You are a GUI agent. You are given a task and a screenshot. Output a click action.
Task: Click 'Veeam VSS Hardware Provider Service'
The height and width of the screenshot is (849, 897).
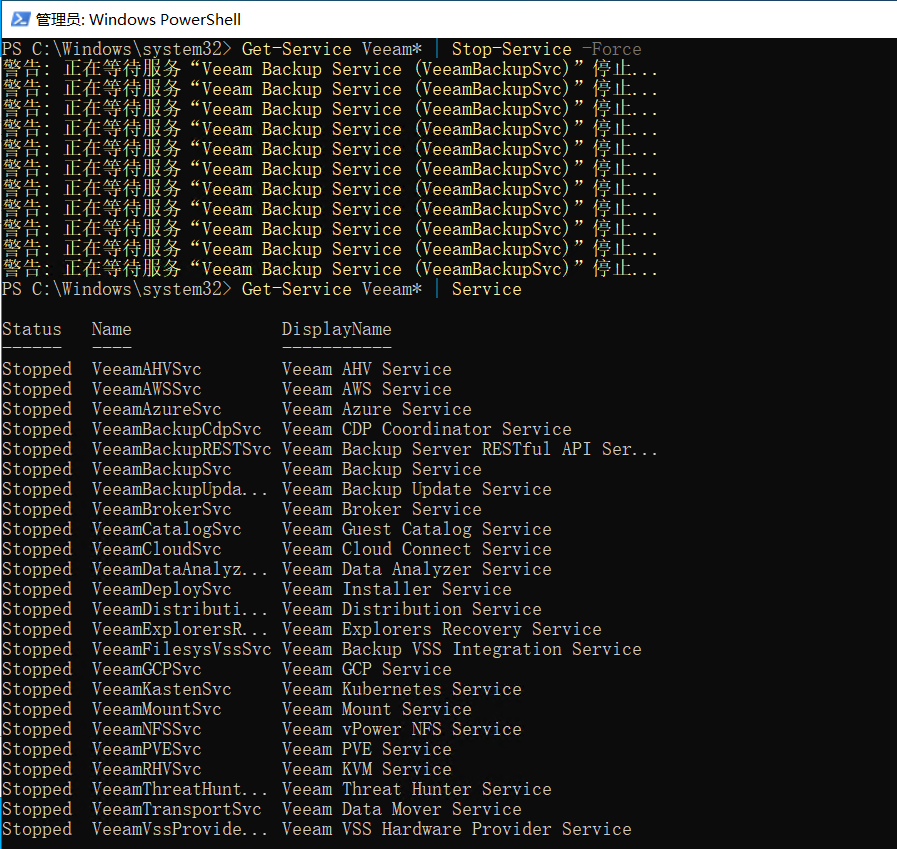[x=457, y=830]
